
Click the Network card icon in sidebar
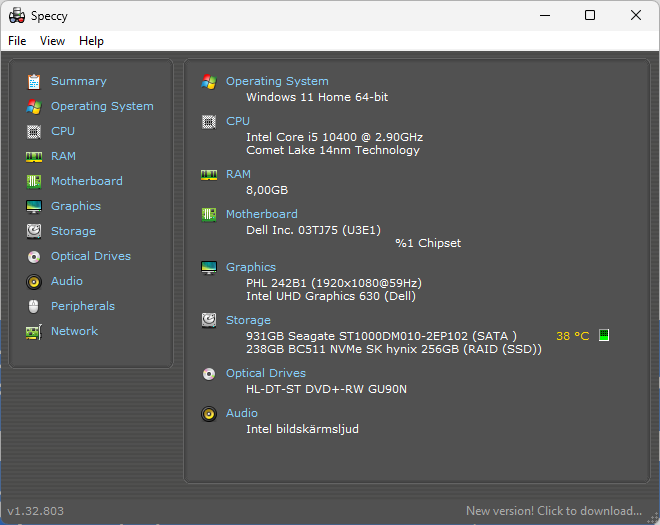[34, 331]
